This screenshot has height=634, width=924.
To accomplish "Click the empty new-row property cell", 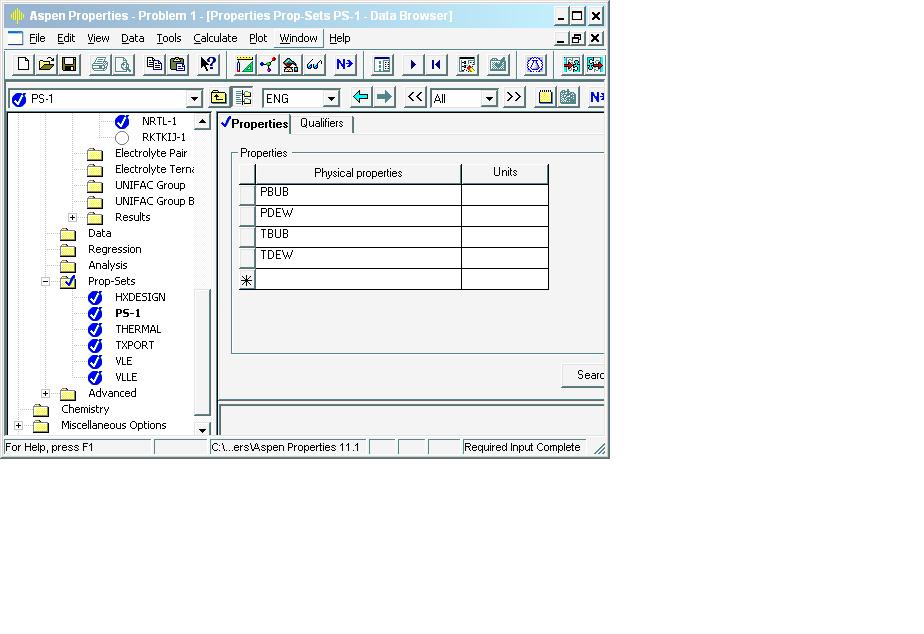I will pyautogui.click(x=358, y=279).
